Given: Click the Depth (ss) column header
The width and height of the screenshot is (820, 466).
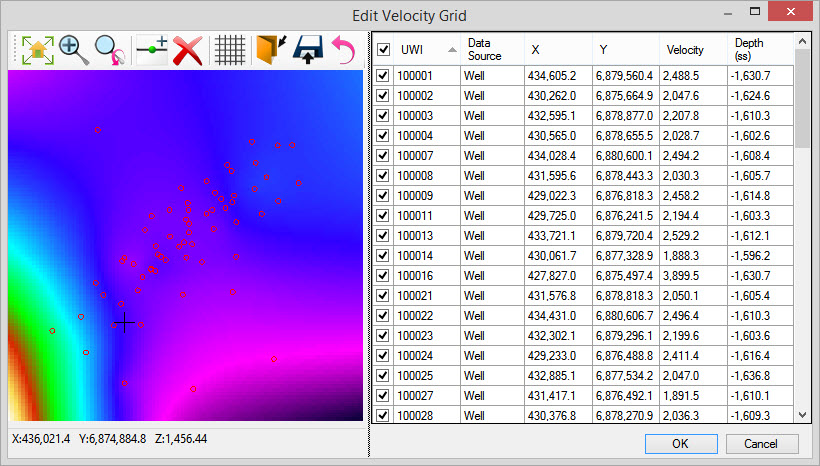Looking at the screenshot, I should coord(749,49).
